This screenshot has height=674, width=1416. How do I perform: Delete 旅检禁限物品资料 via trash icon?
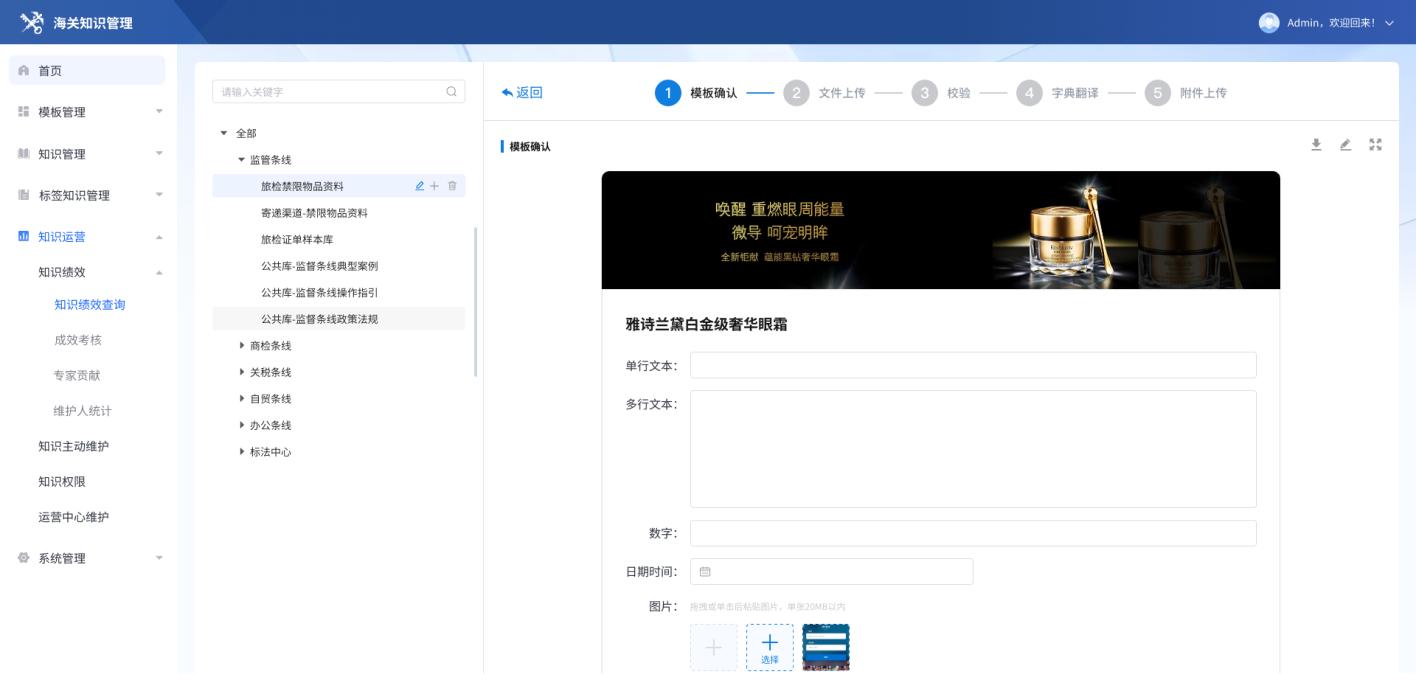[x=452, y=186]
